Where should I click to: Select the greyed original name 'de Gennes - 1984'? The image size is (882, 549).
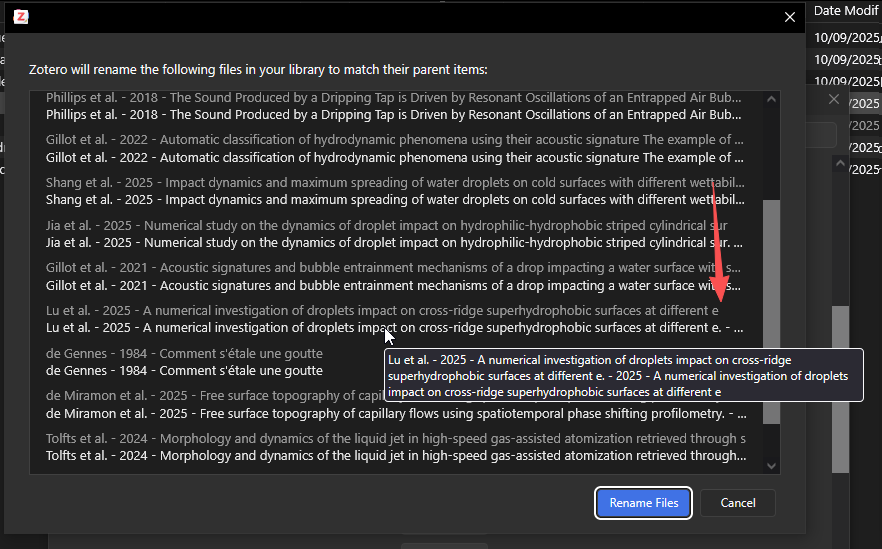[184, 354]
